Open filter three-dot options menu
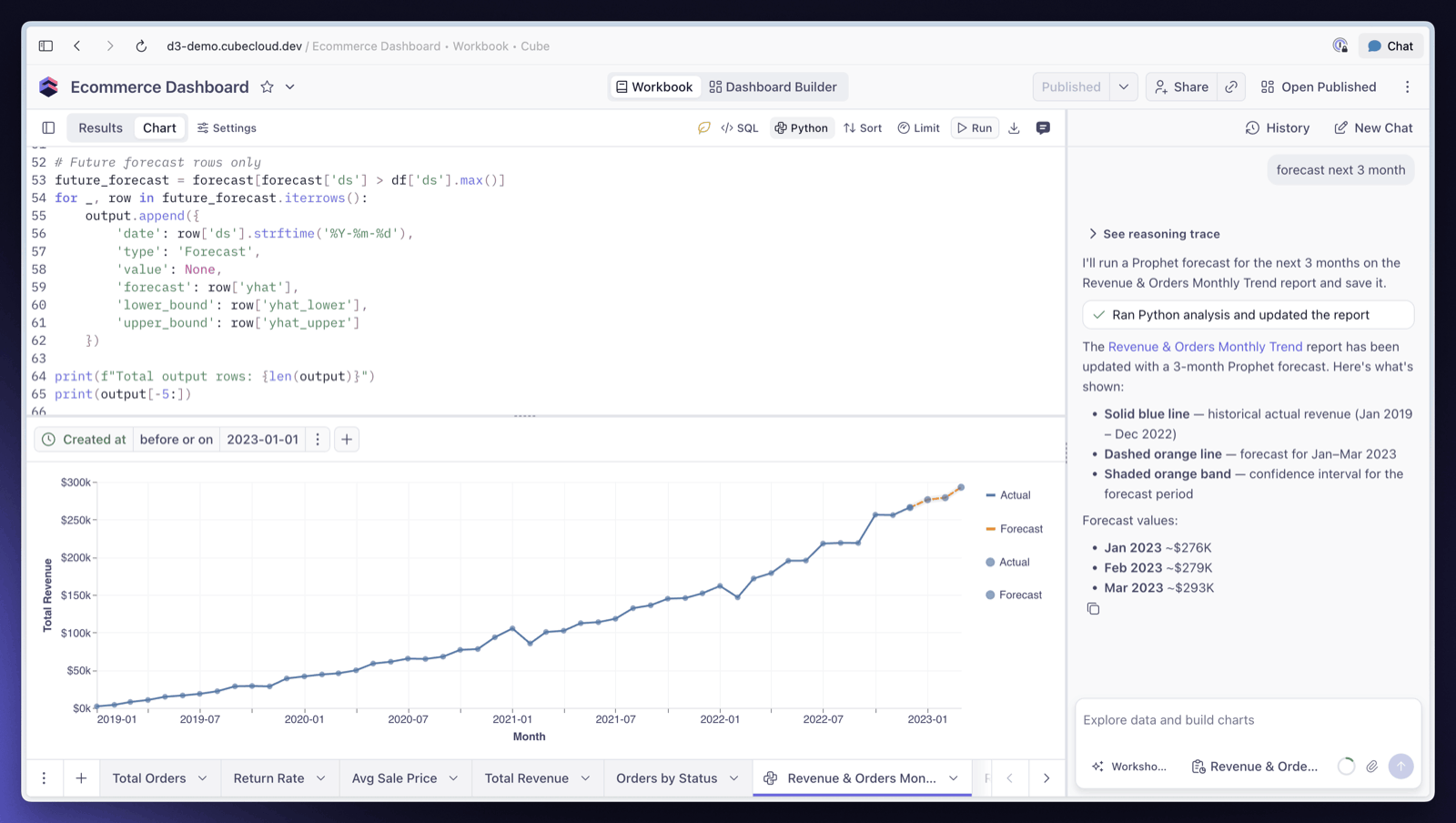This screenshot has width=1456, height=823. (x=318, y=439)
